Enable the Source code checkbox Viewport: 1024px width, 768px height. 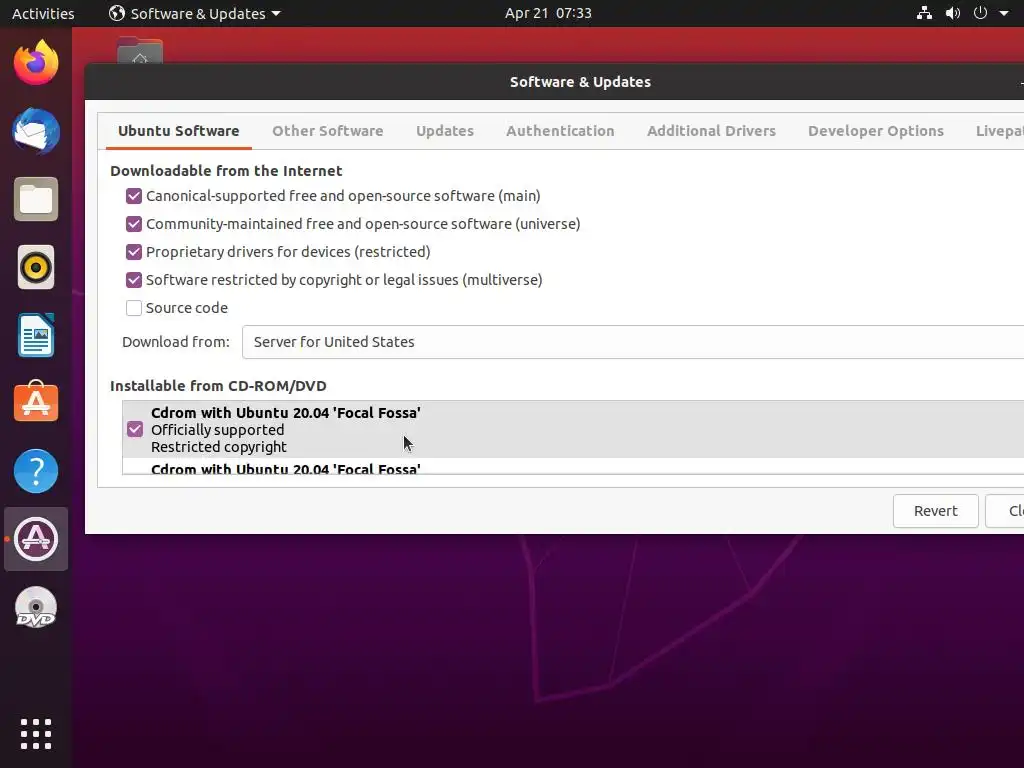134,308
